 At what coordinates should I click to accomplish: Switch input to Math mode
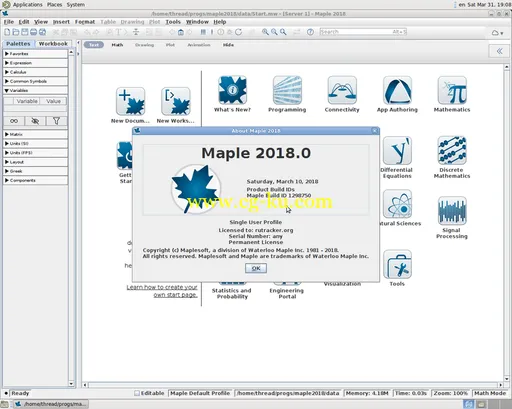(117, 45)
